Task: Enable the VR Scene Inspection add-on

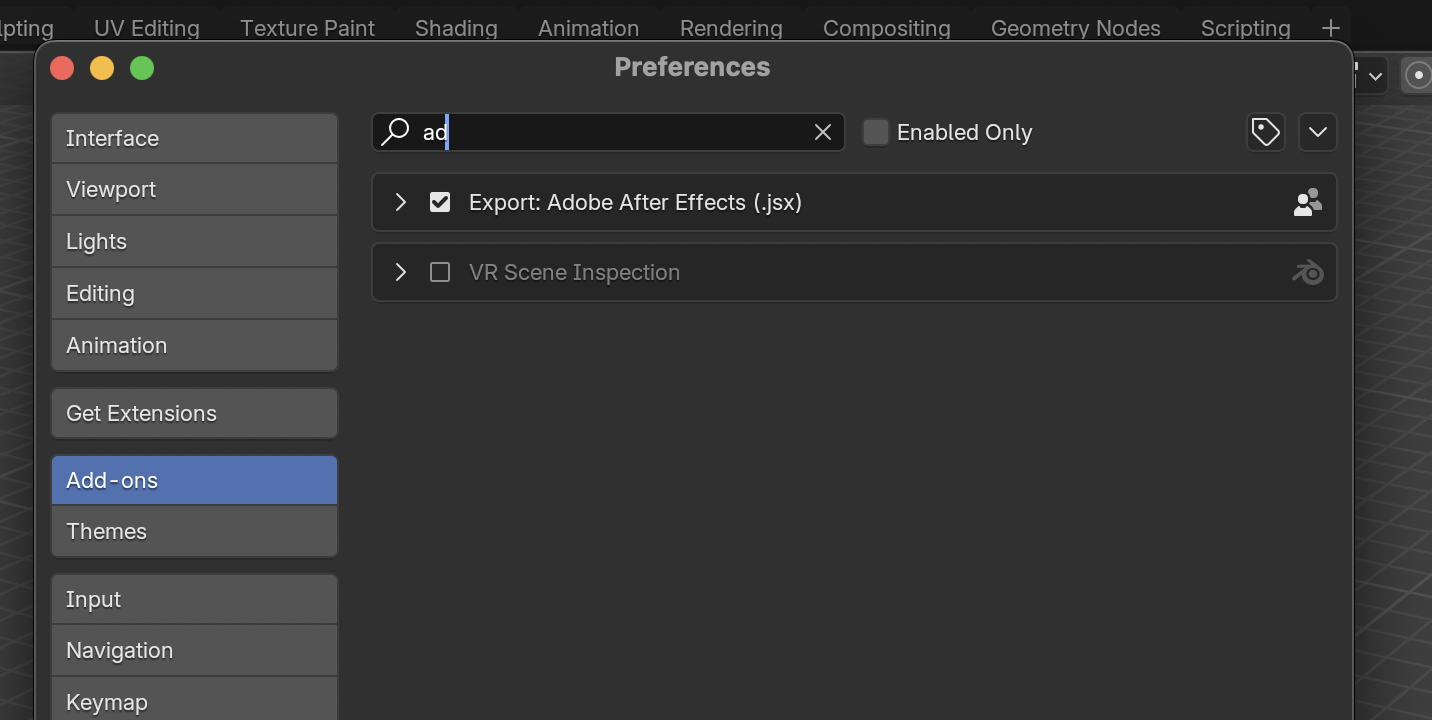Action: coord(440,272)
